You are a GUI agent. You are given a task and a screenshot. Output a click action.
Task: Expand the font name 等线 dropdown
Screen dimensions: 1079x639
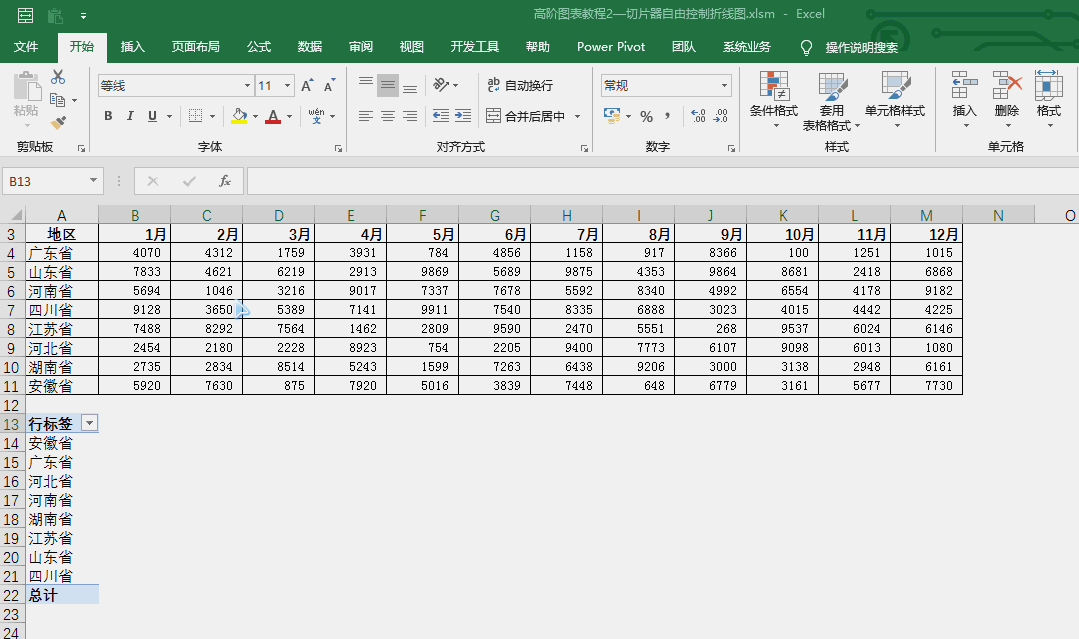click(247, 86)
